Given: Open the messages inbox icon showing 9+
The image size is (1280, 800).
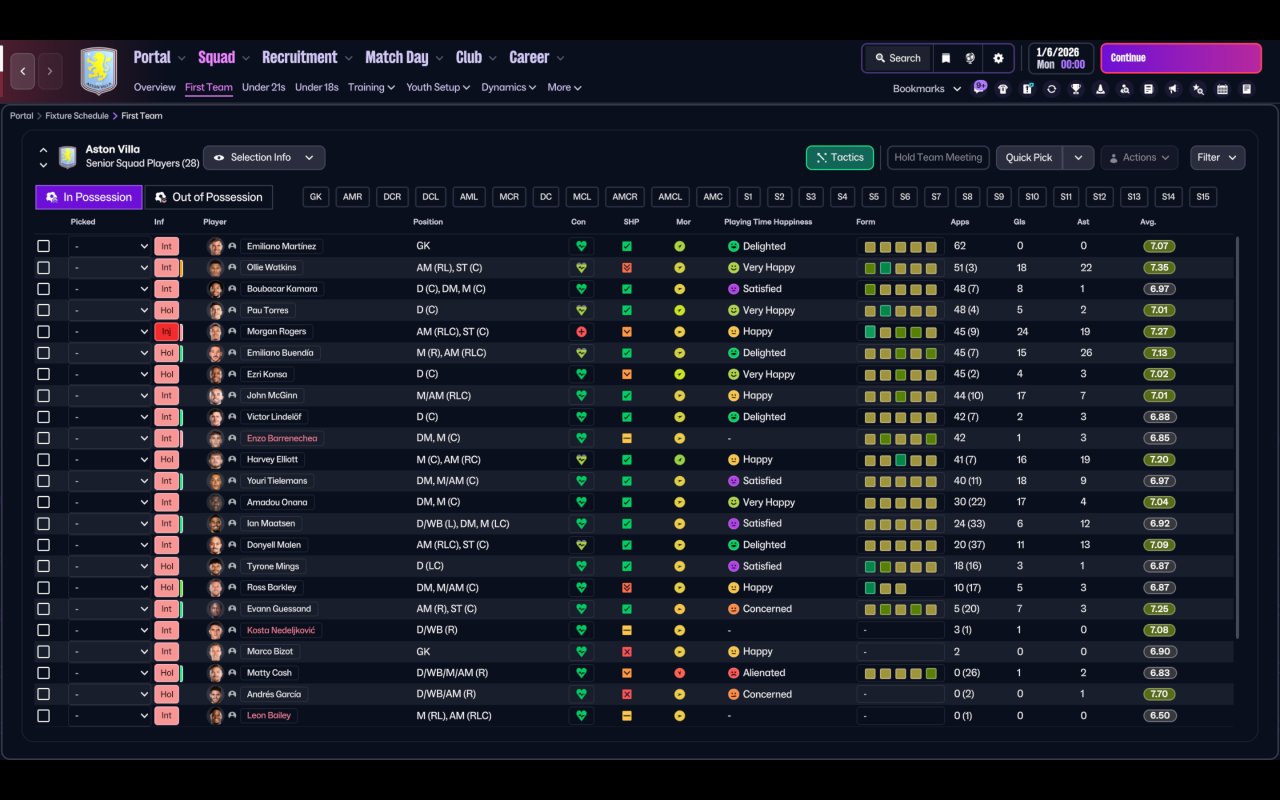Looking at the screenshot, I should (979, 88).
